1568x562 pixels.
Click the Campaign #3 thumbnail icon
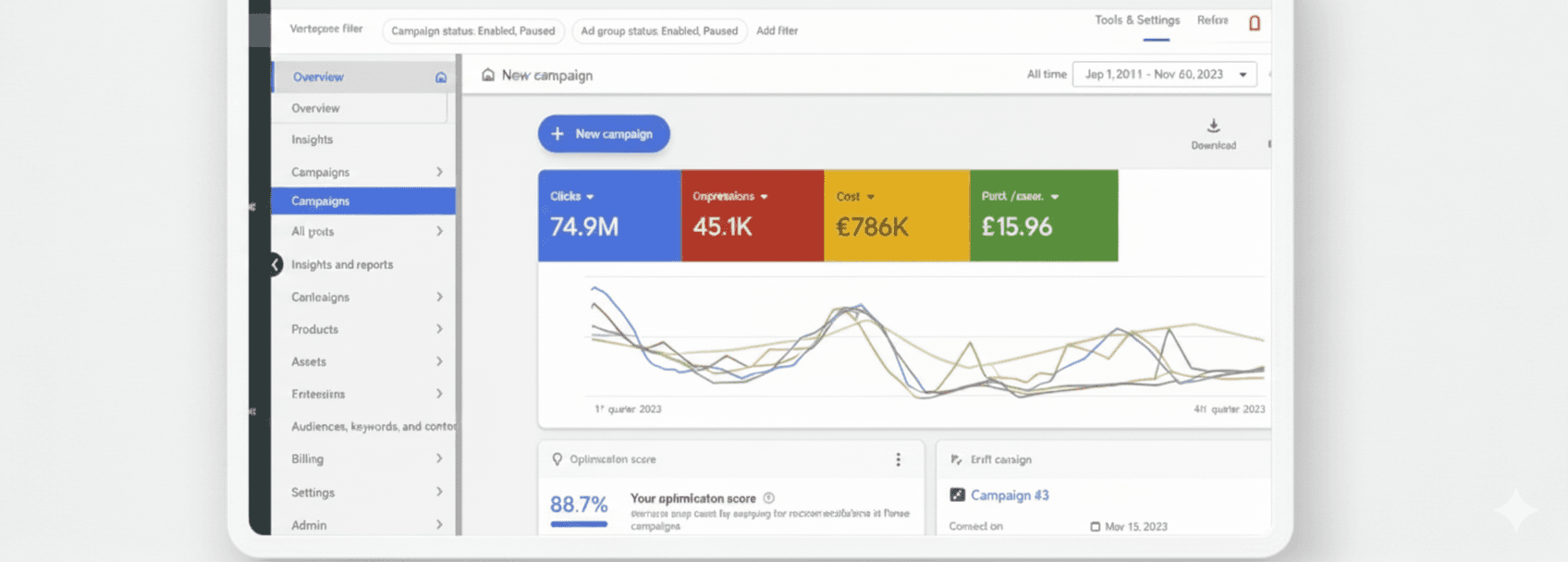tap(958, 495)
